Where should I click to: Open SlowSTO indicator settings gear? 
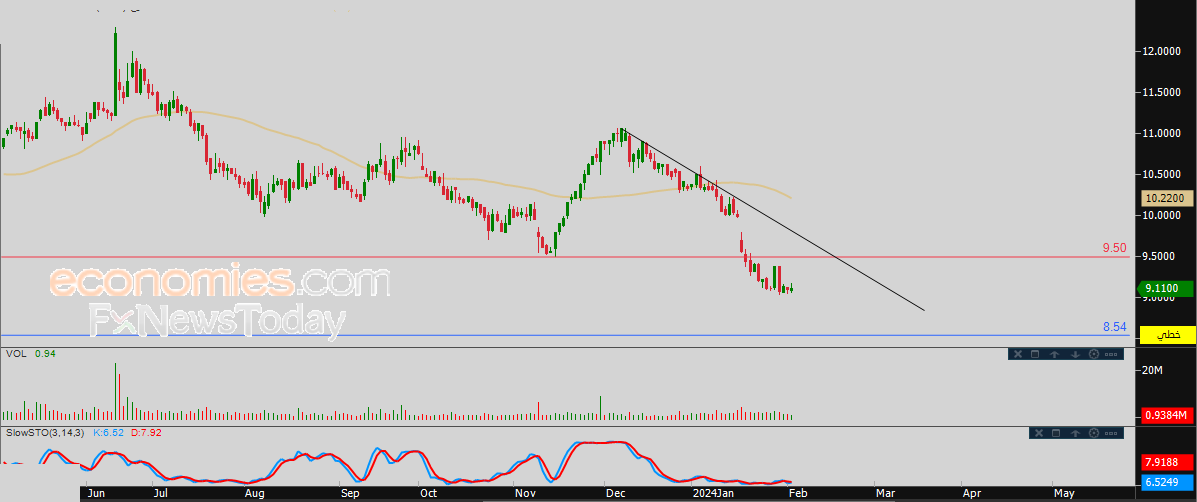[1094, 433]
